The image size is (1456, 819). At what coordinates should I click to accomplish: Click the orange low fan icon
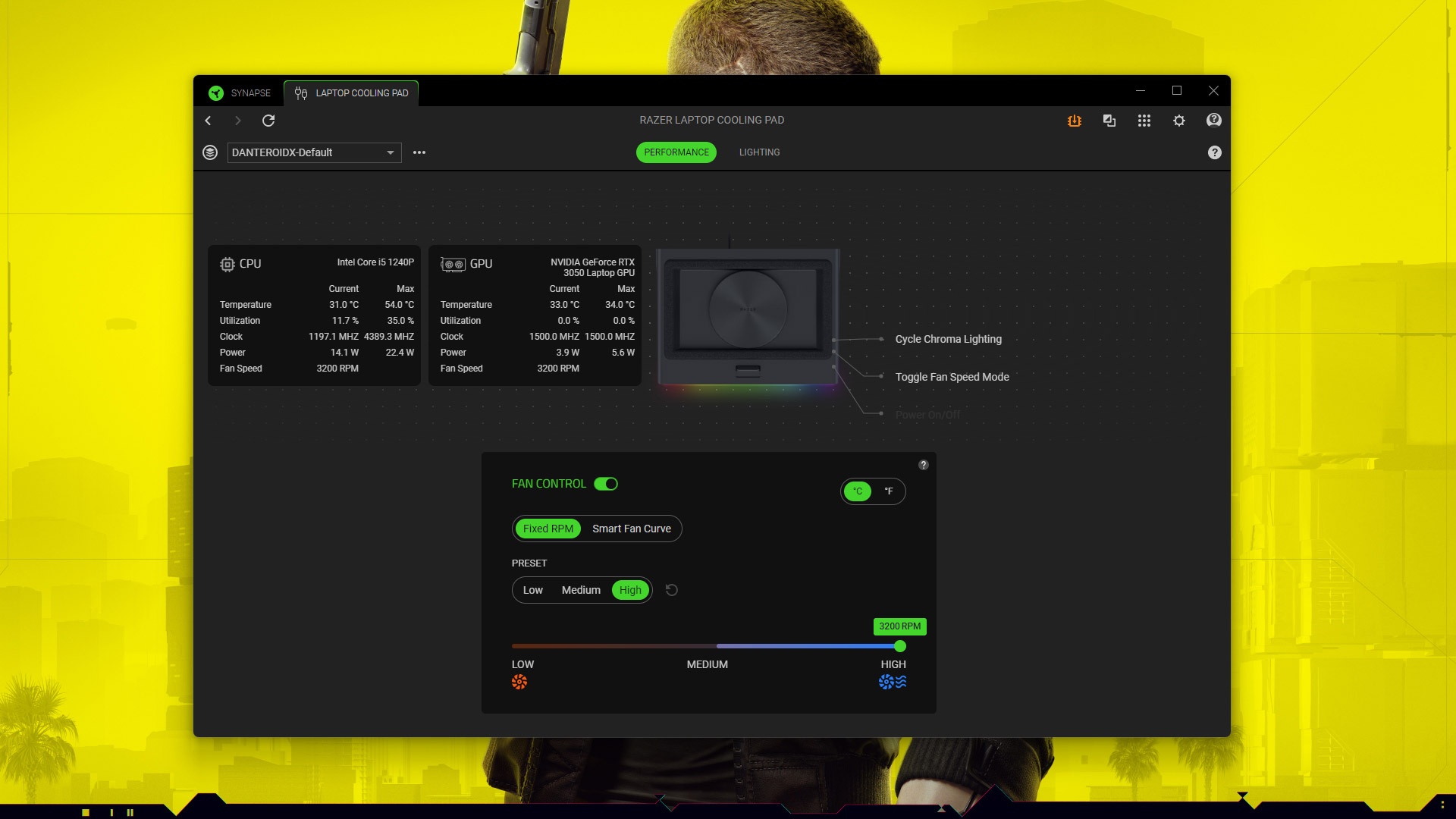519,682
